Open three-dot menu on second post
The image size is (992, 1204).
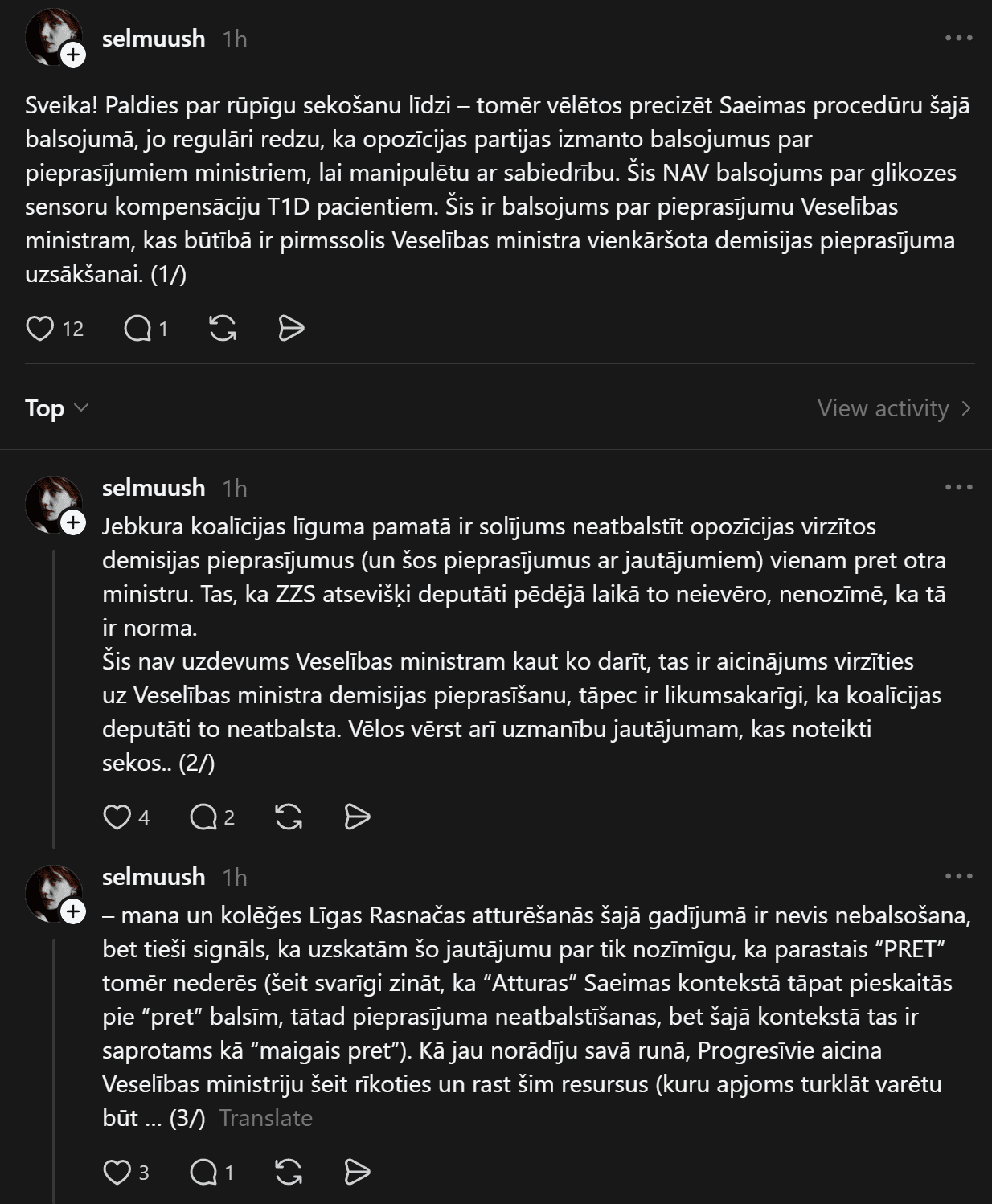coord(958,487)
